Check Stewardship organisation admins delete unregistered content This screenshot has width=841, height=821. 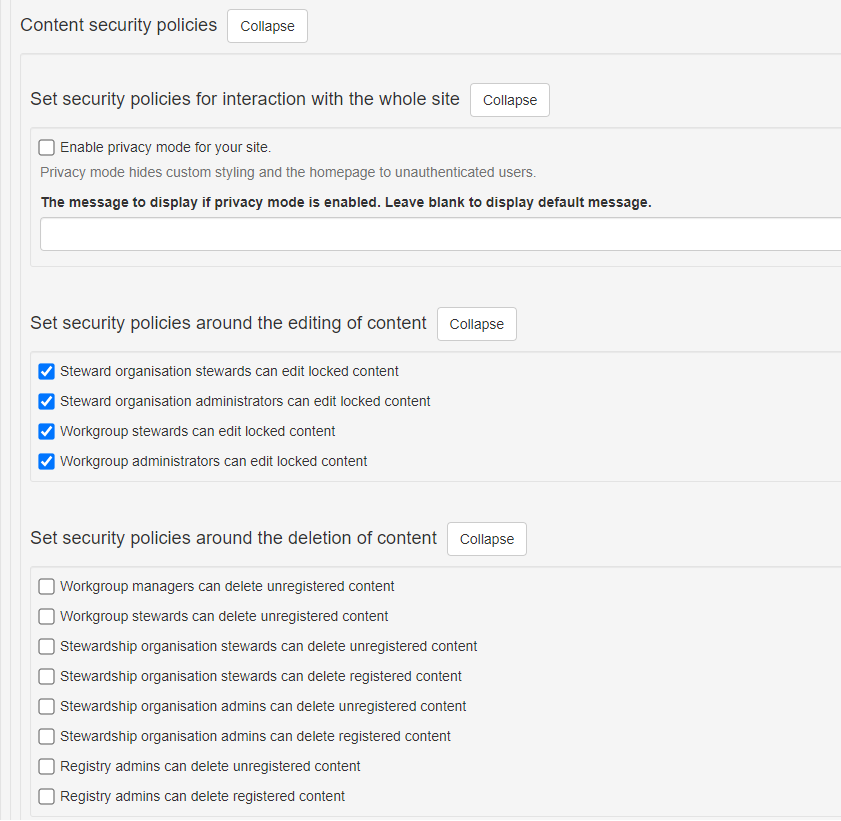[47, 707]
